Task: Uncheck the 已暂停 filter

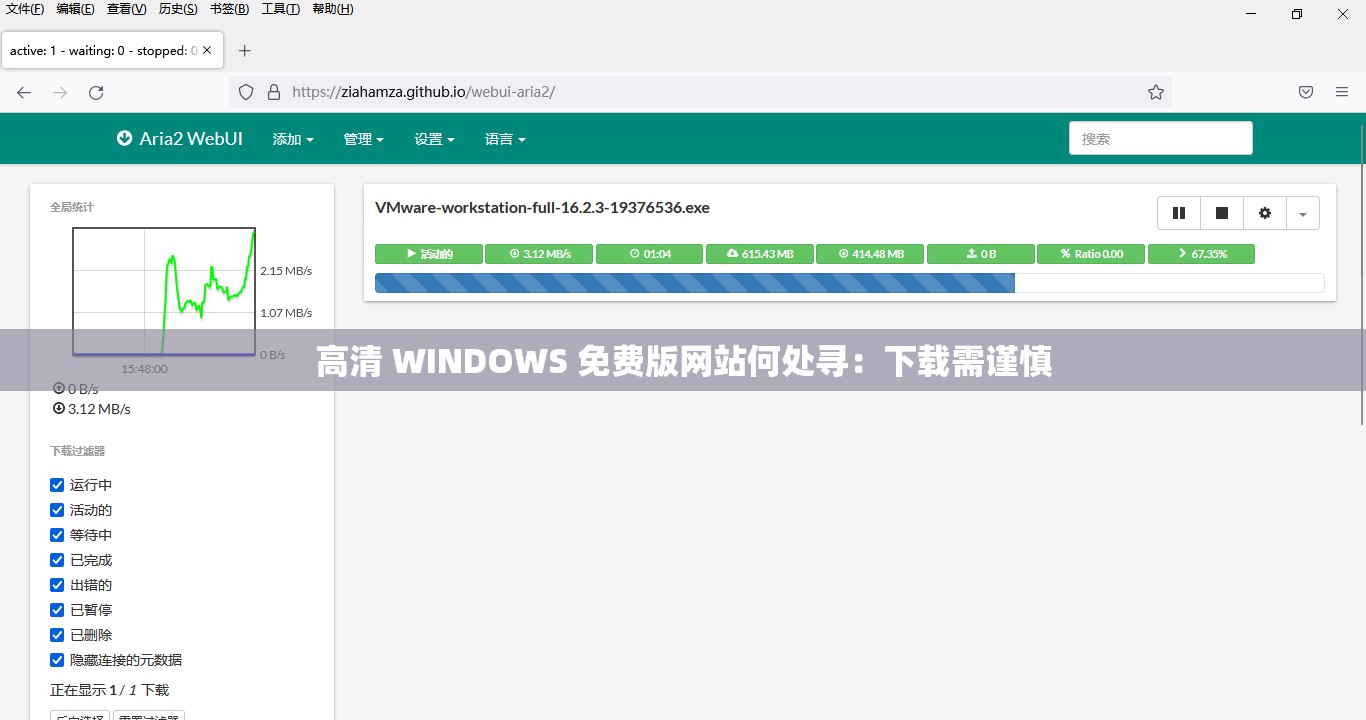Action: pos(57,610)
